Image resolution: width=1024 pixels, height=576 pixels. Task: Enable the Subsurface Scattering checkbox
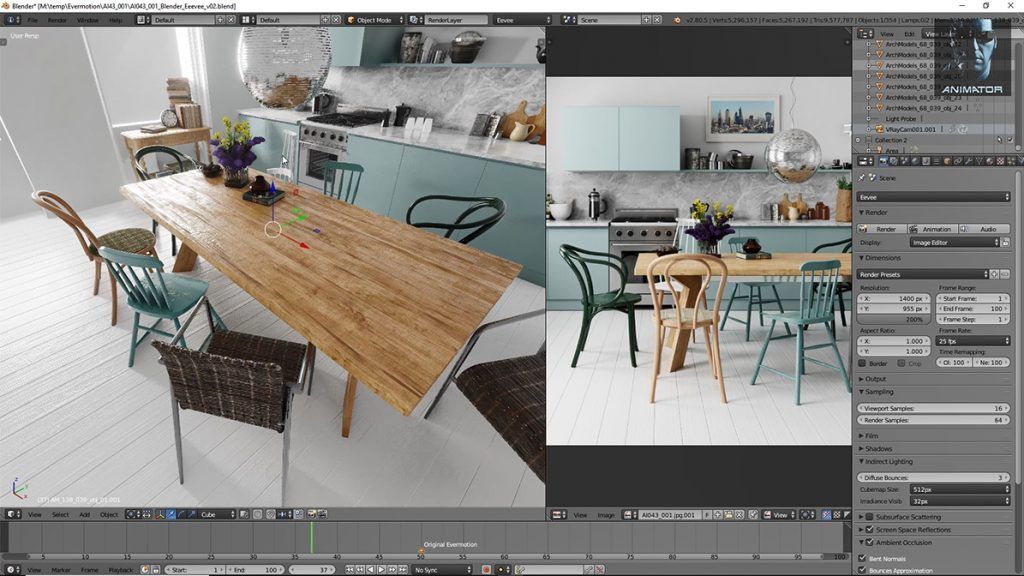[x=868, y=517]
